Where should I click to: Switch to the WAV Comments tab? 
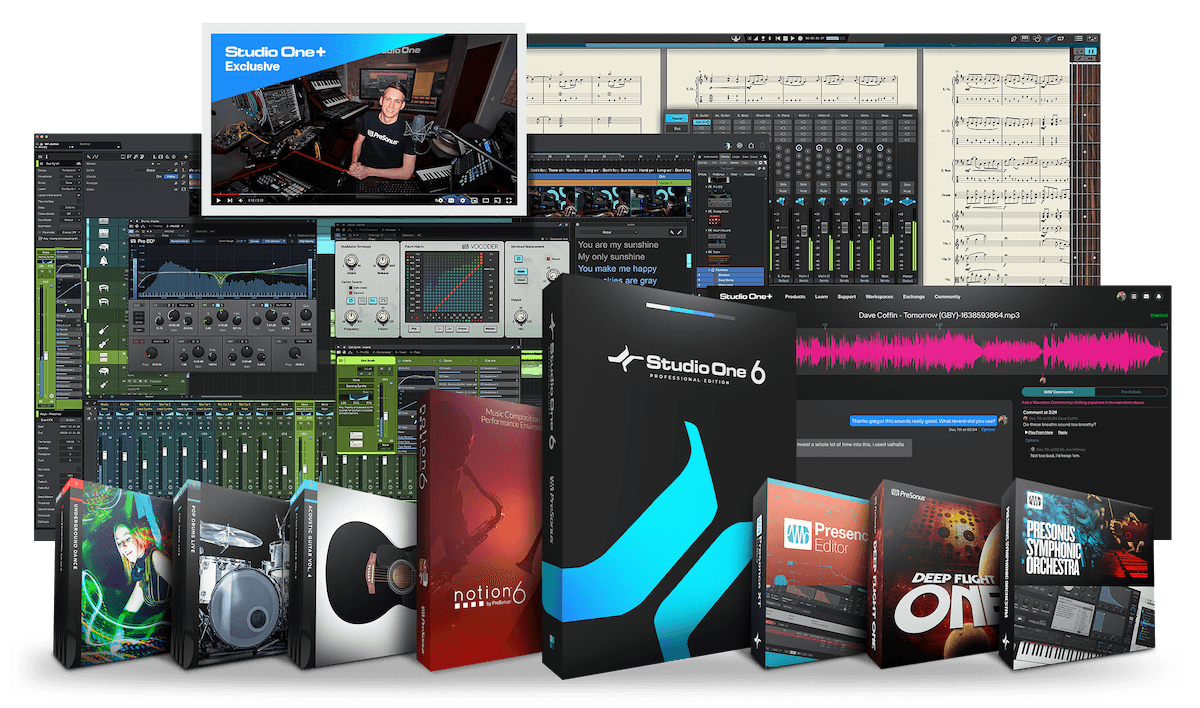pos(1058,392)
